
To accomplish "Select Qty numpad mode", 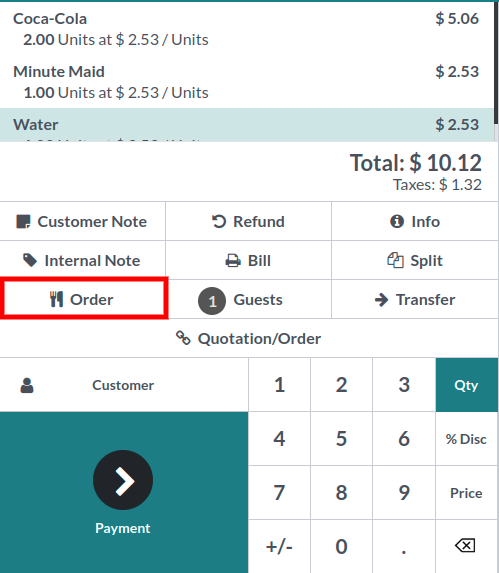I will [x=466, y=385].
